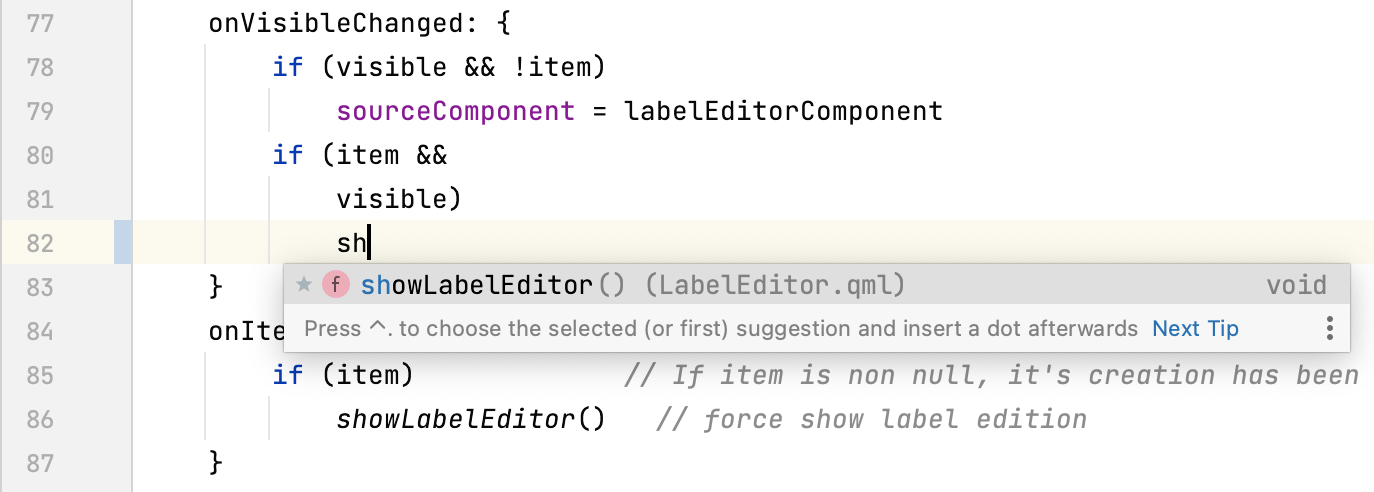Screen dimensions: 1374x492
Task: Click the labelEditorComponent identifier
Action: pos(783,111)
